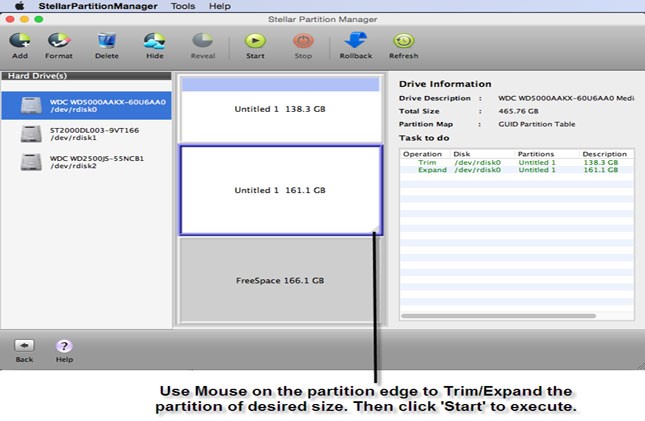Click the Expand task row

click(516, 170)
